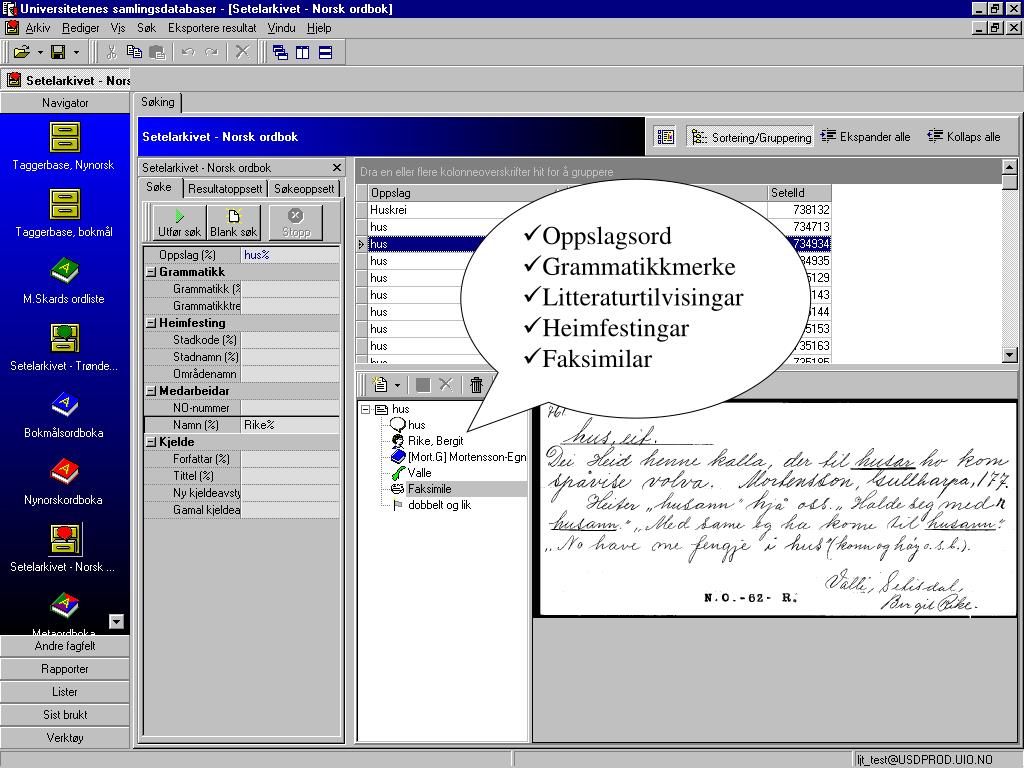Viewport: 1024px width, 768px height.
Task: Collapse the hus root tree node
Action: tap(366, 409)
